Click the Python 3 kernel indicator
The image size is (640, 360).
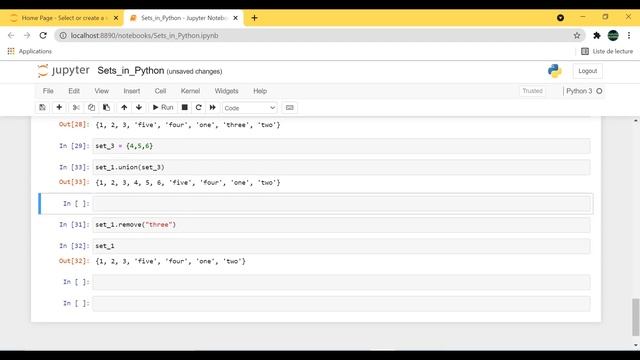(x=579, y=91)
